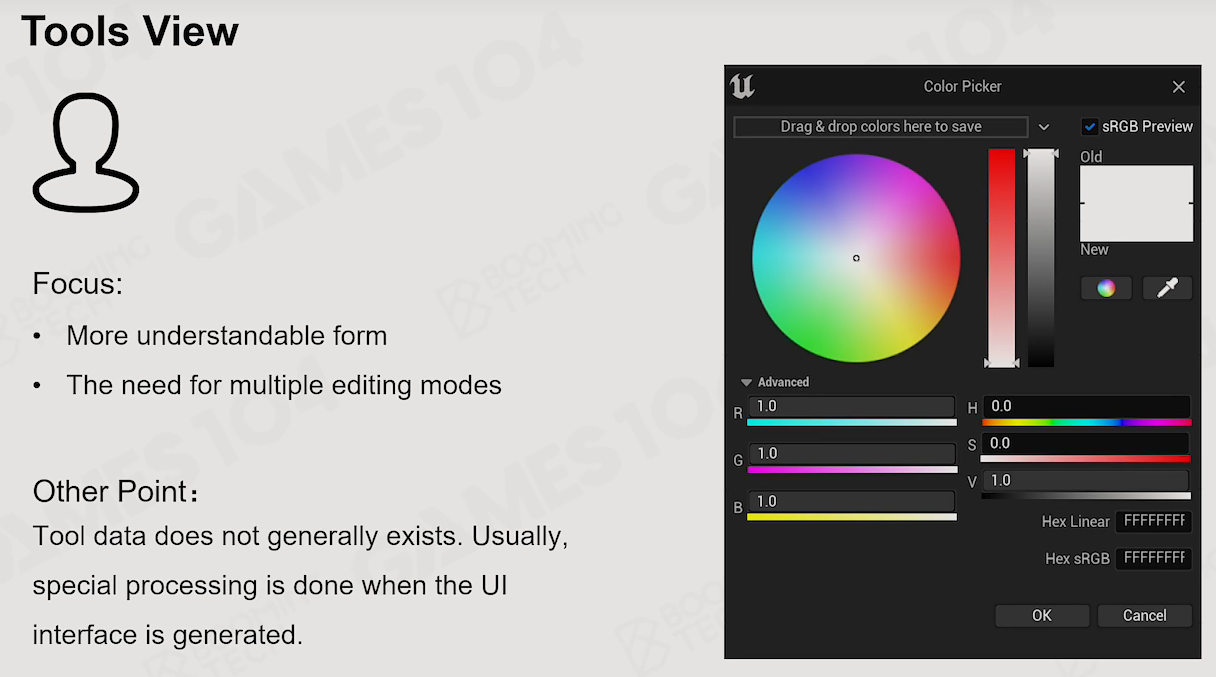Click inside the color wheel

coord(856,258)
